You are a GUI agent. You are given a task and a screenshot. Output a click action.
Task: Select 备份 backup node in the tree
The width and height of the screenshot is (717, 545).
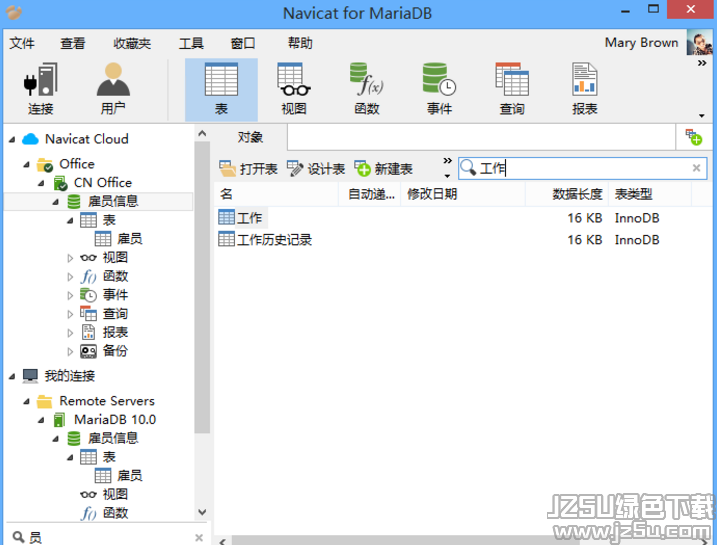click(x=115, y=351)
